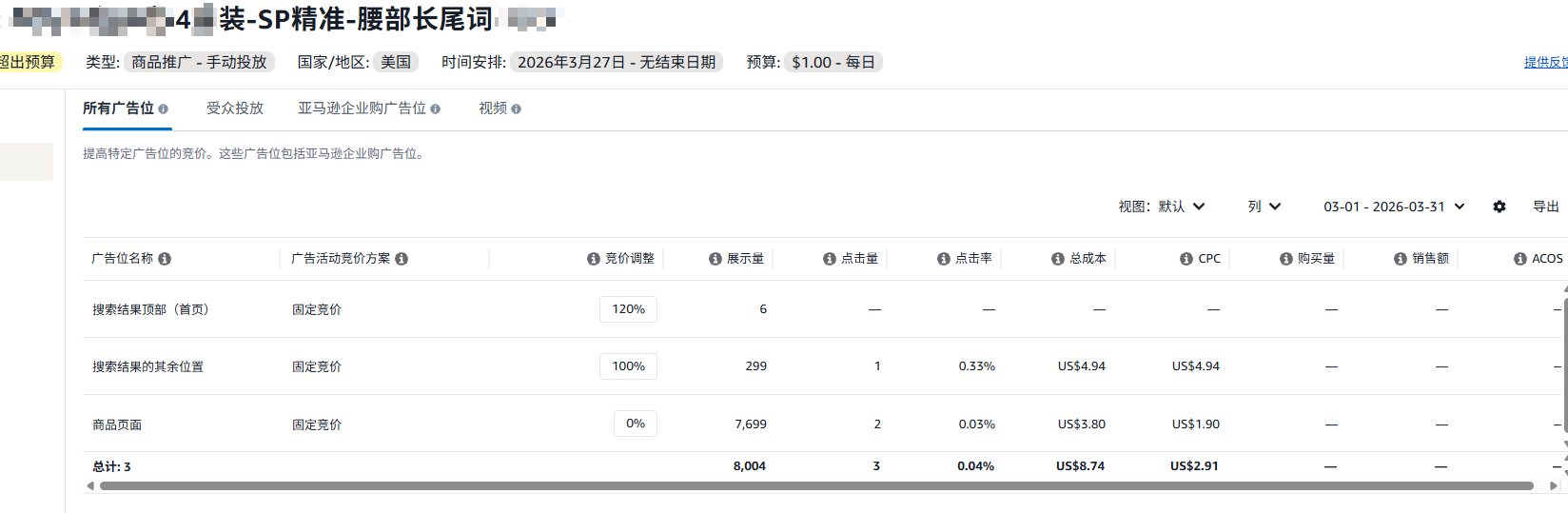This screenshot has height=513, width=1568.
Task: Click info icon next to 广告活动竞价方案
Action: (x=402, y=259)
